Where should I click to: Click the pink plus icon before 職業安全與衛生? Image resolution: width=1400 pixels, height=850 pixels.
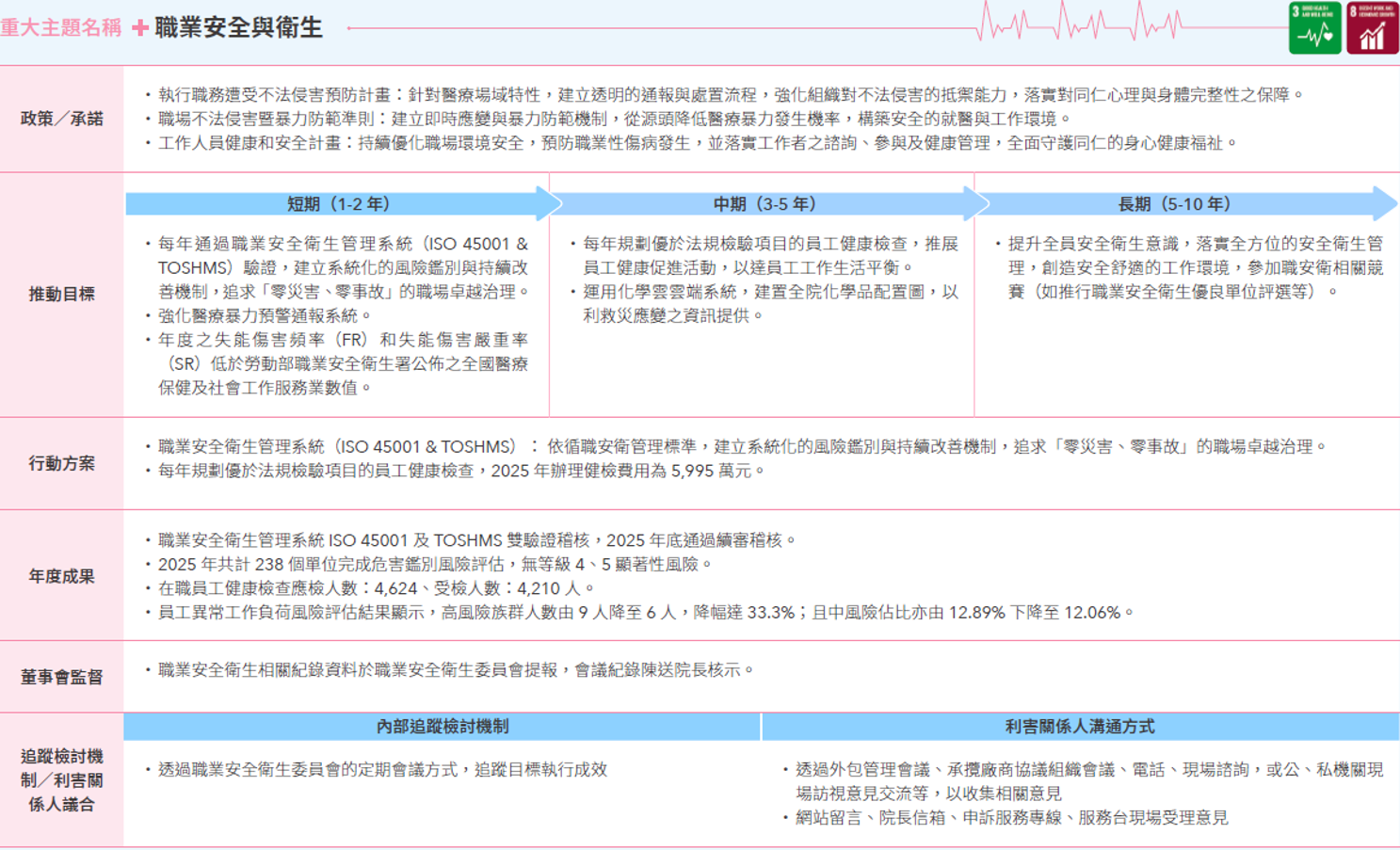140,27
